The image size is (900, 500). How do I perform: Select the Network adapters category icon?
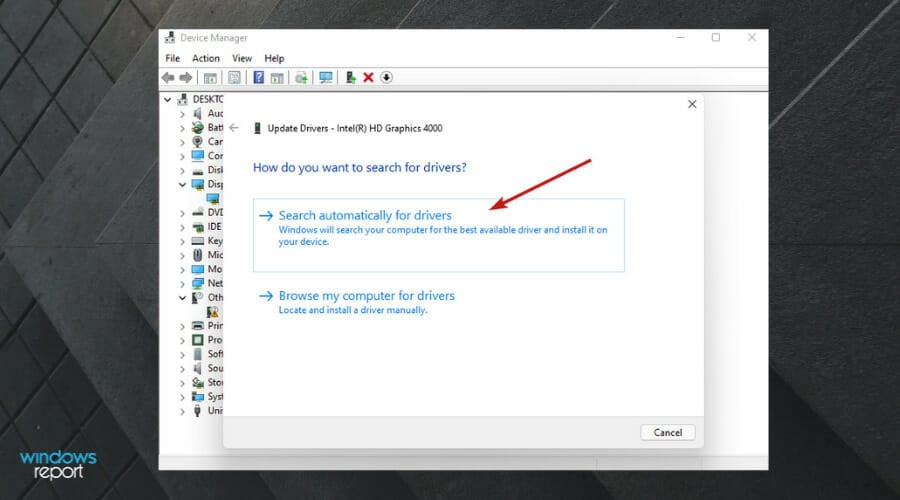(197, 283)
